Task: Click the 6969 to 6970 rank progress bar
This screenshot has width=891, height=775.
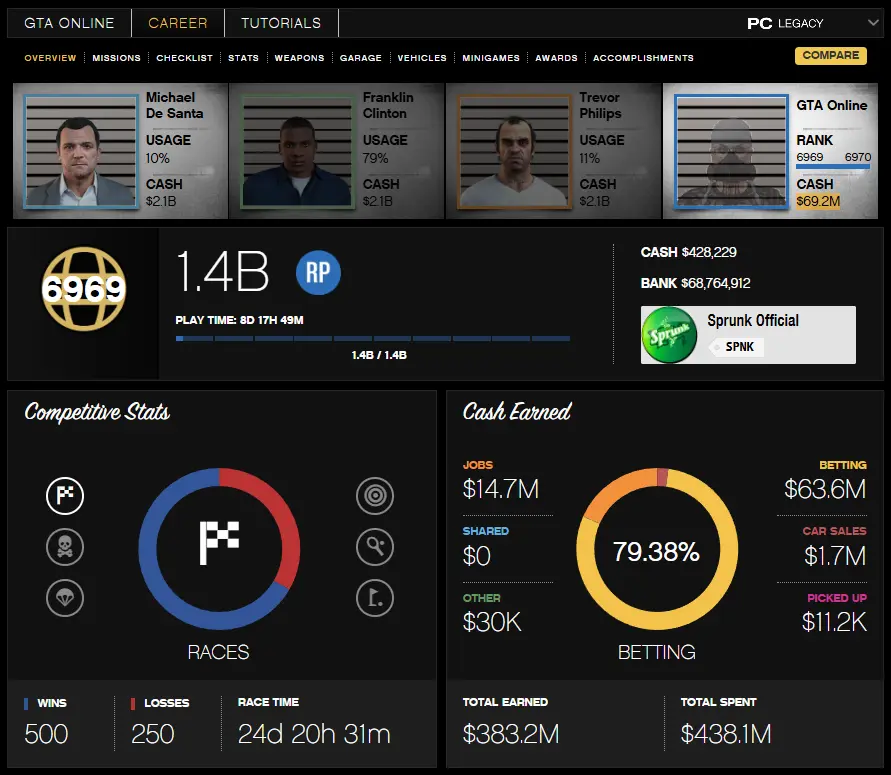Action: pos(833,167)
